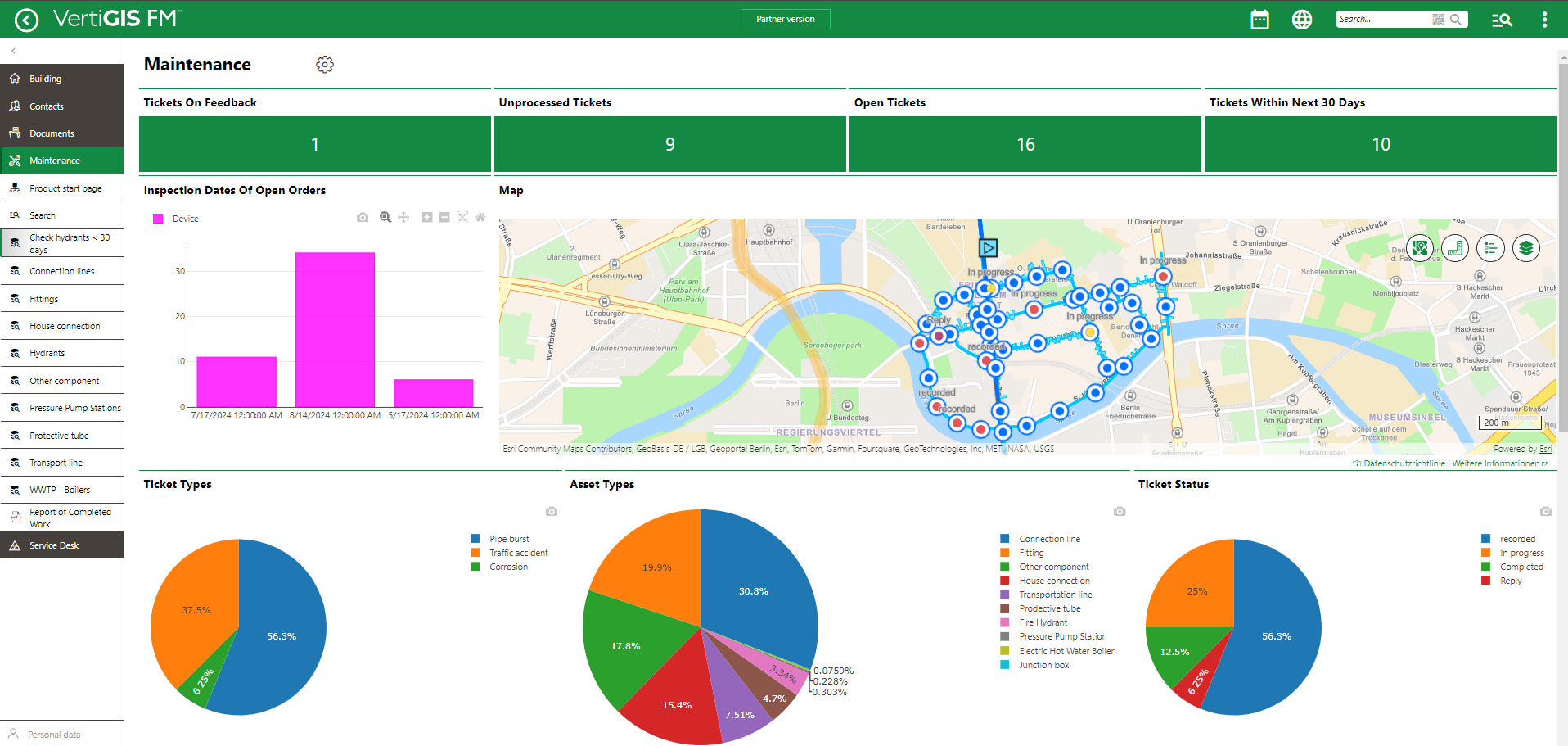Click the play marker on the map
The width and height of the screenshot is (1568, 746).
[x=989, y=247]
